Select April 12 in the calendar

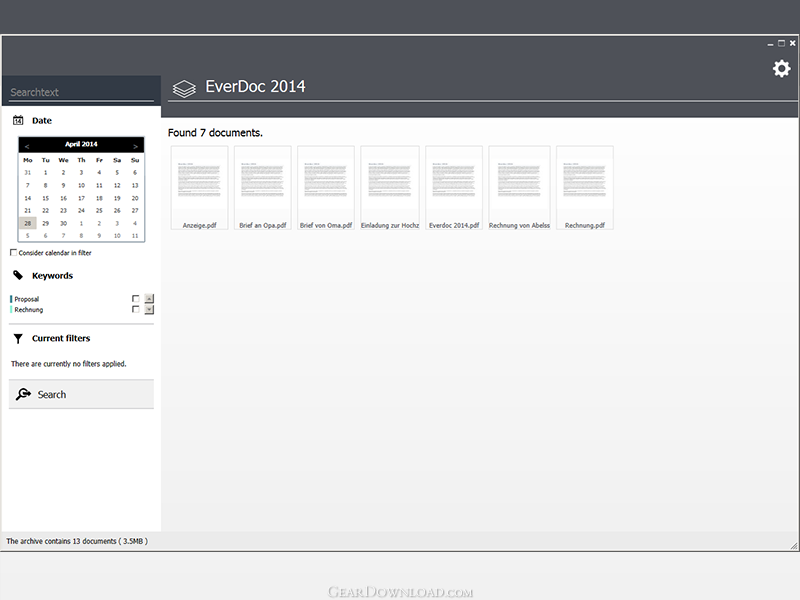tap(117, 185)
